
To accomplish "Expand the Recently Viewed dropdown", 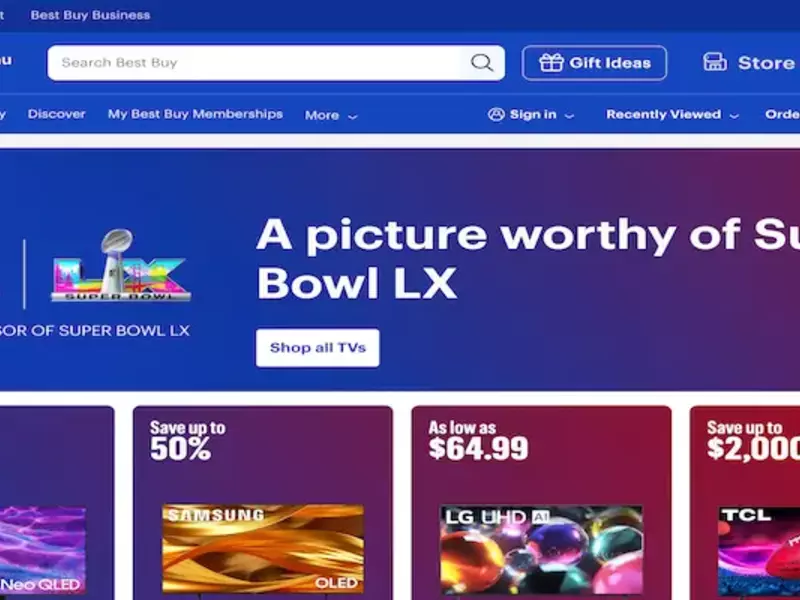I will (x=734, y=116).
